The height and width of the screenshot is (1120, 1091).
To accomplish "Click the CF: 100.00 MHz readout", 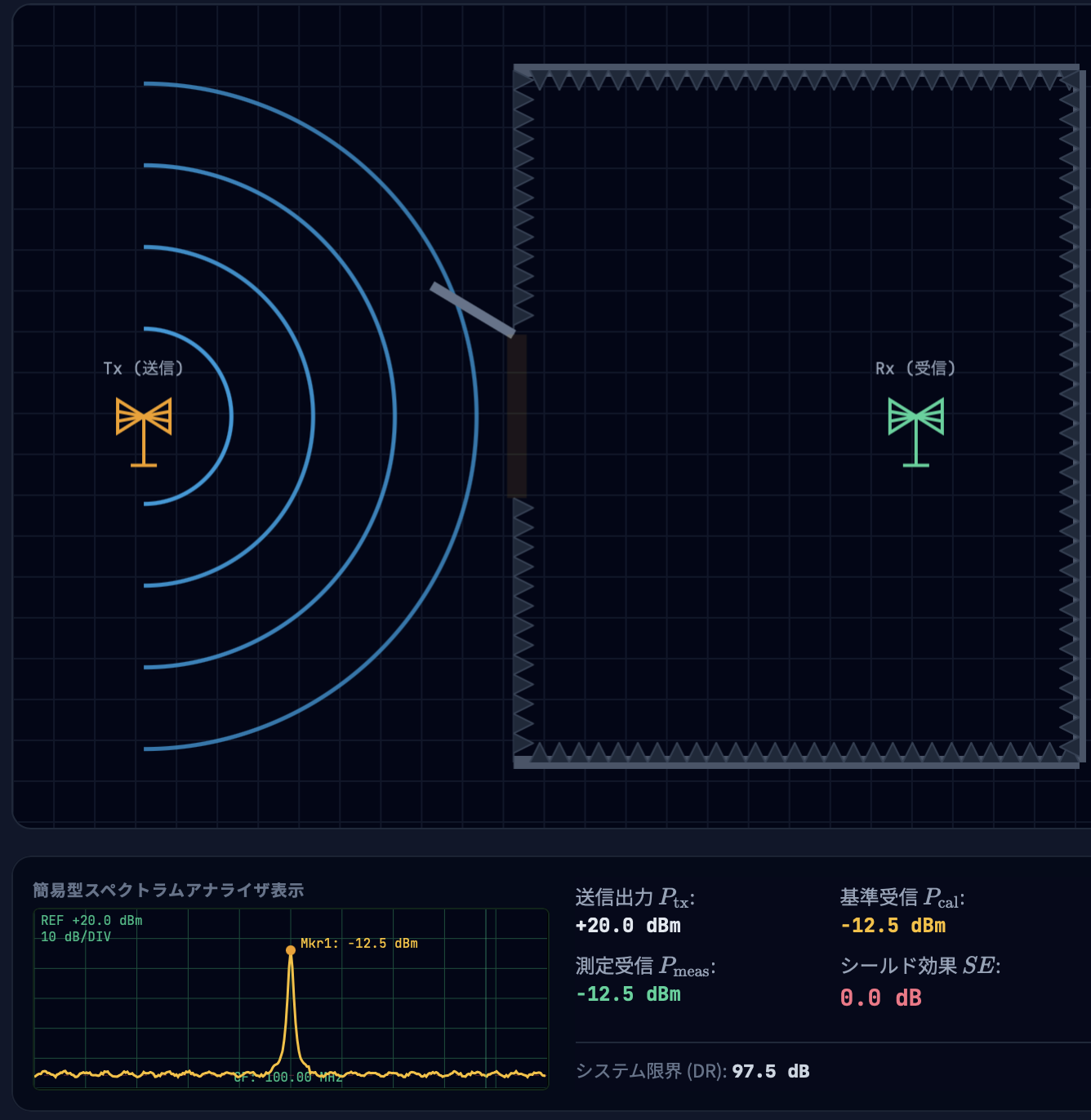I will click(x=288, y=1078).
